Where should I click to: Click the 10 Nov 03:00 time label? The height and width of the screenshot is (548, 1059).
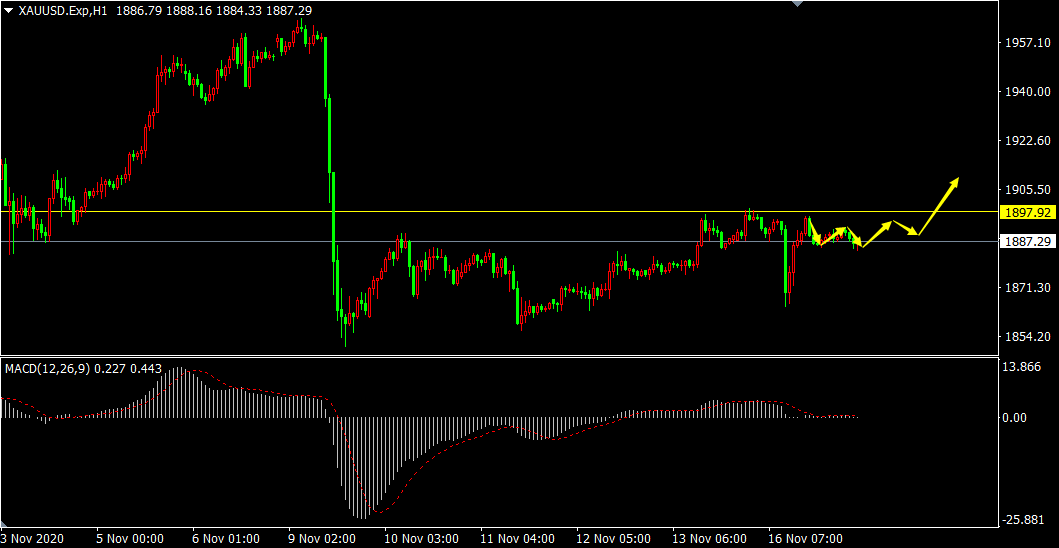coord(421,539)
